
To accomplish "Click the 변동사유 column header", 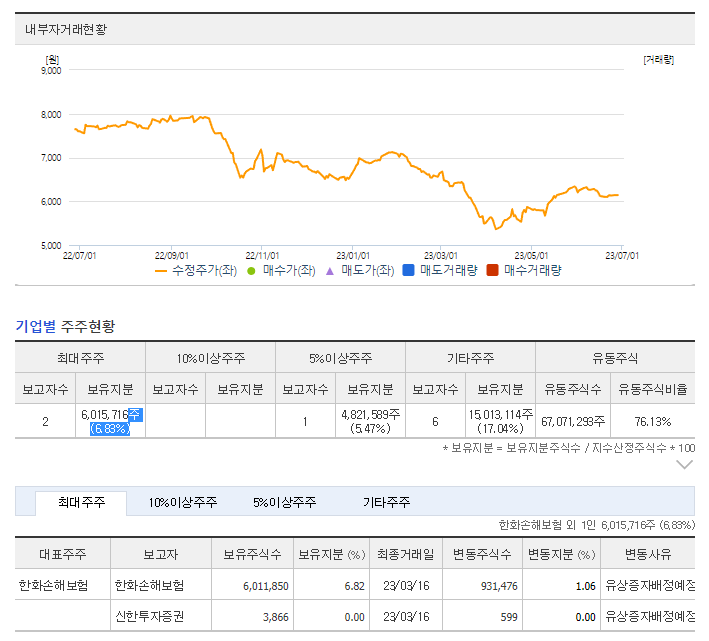I will coord(648,554).
